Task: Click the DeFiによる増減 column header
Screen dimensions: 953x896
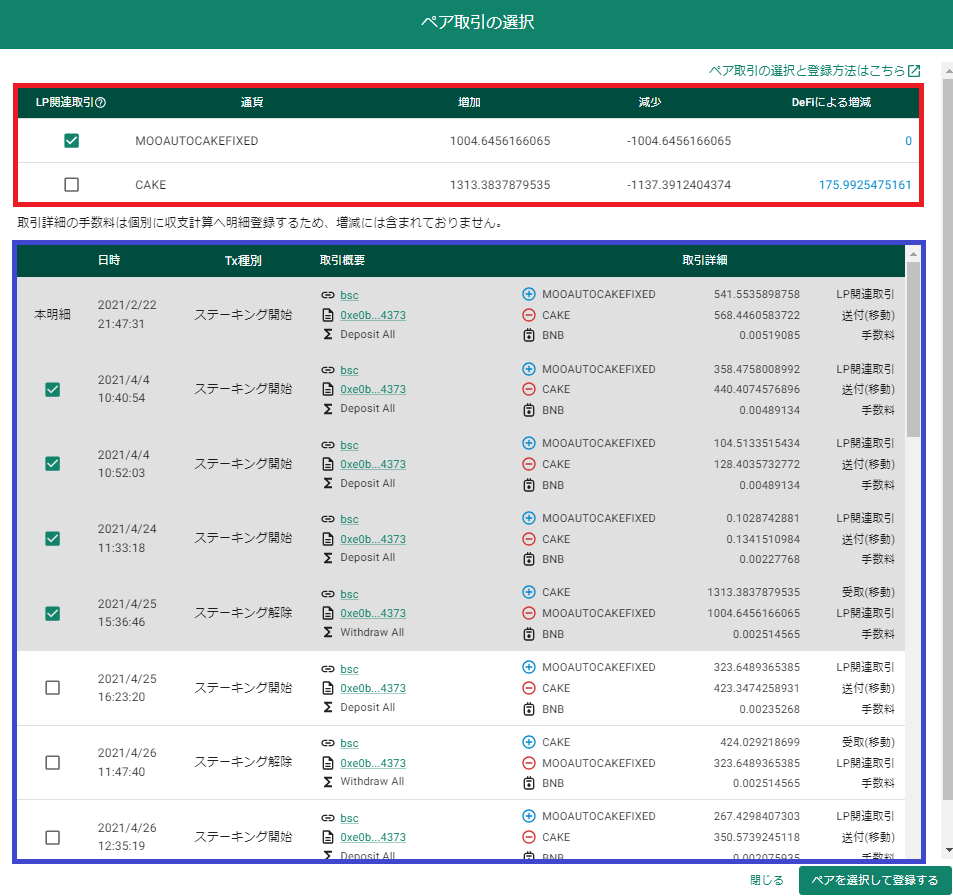Action: (831, 102)
